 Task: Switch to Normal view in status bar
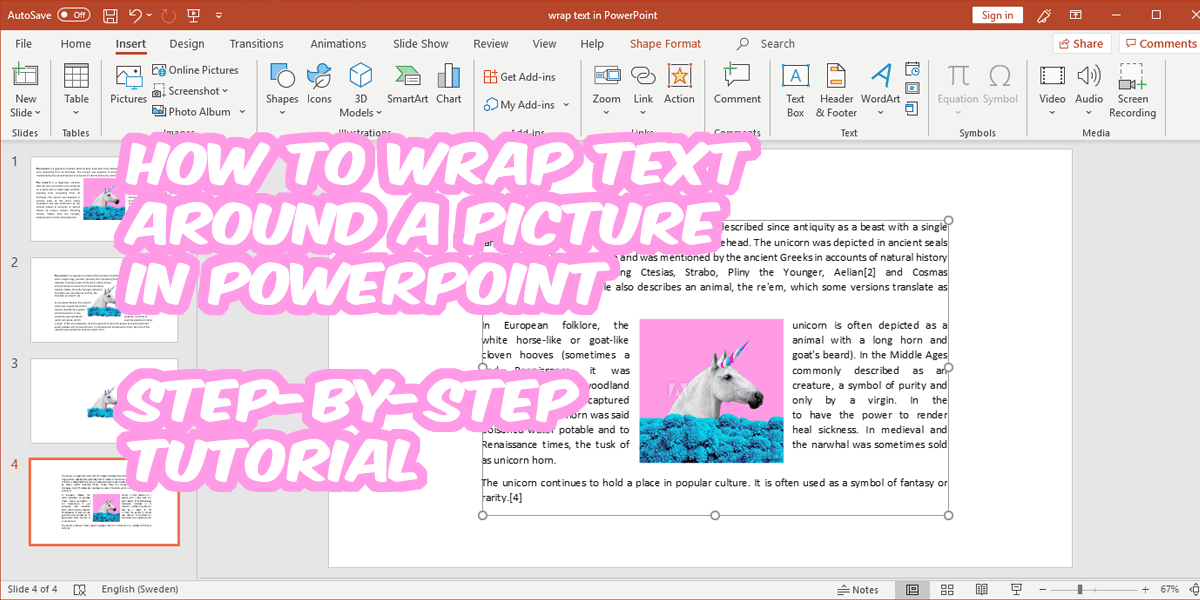[912, 589]
